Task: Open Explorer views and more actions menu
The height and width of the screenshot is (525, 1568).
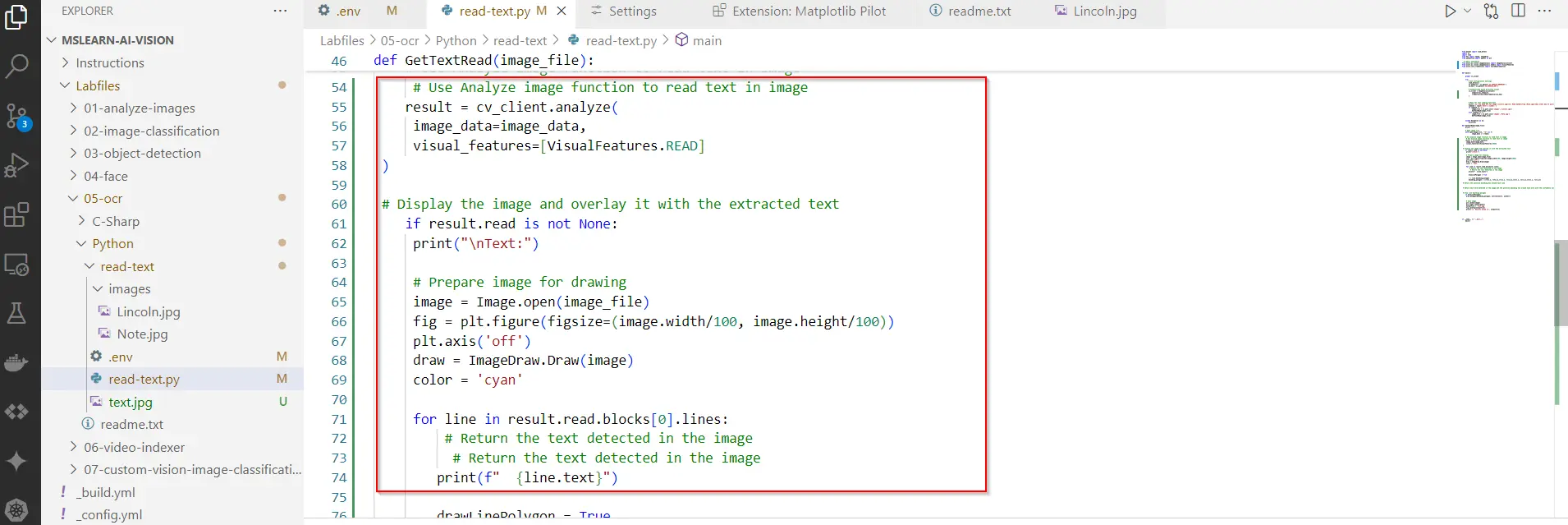Action: (x=280, y=11)
